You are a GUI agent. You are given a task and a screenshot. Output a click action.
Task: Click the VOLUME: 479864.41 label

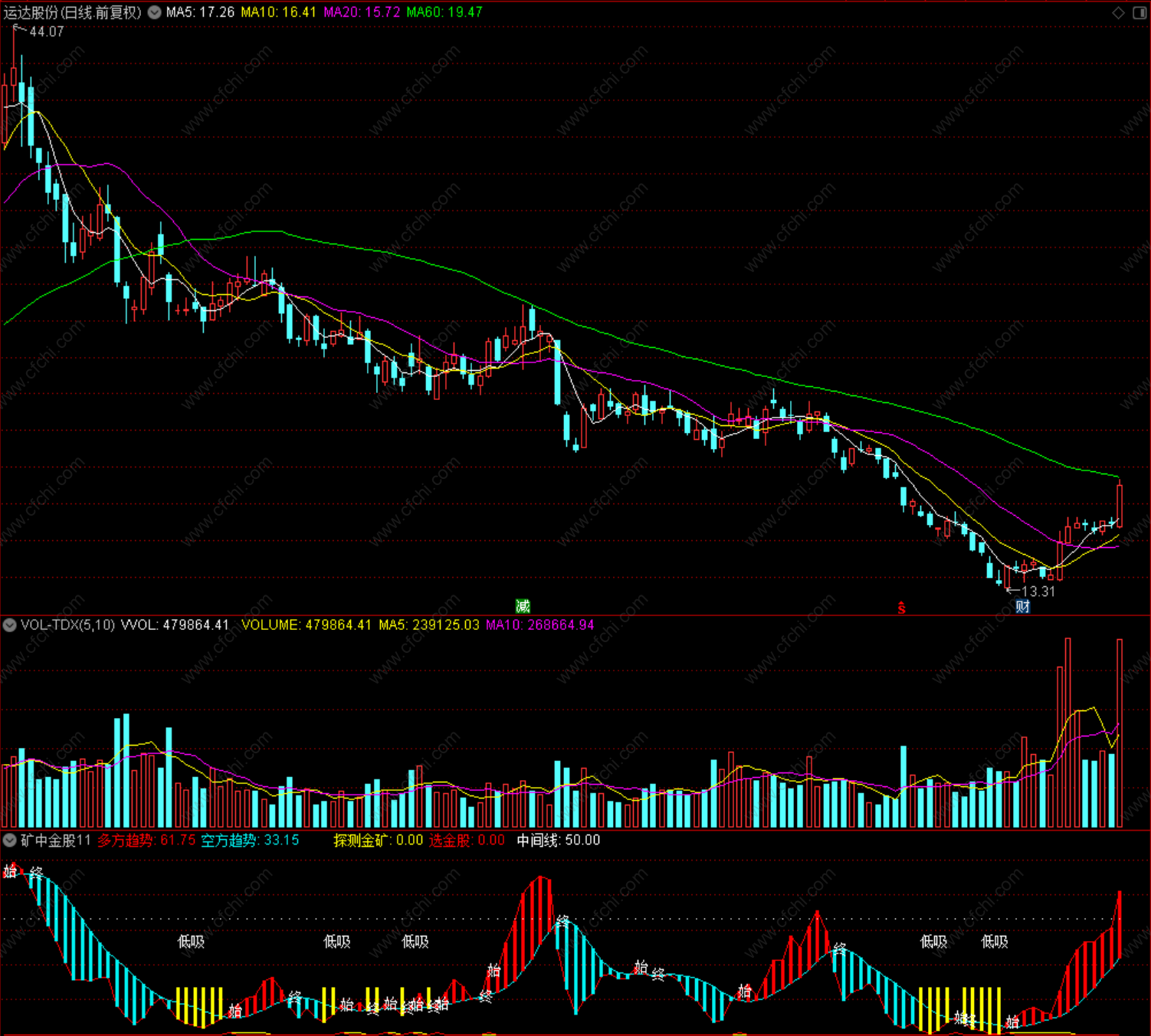tap(307, 625)
